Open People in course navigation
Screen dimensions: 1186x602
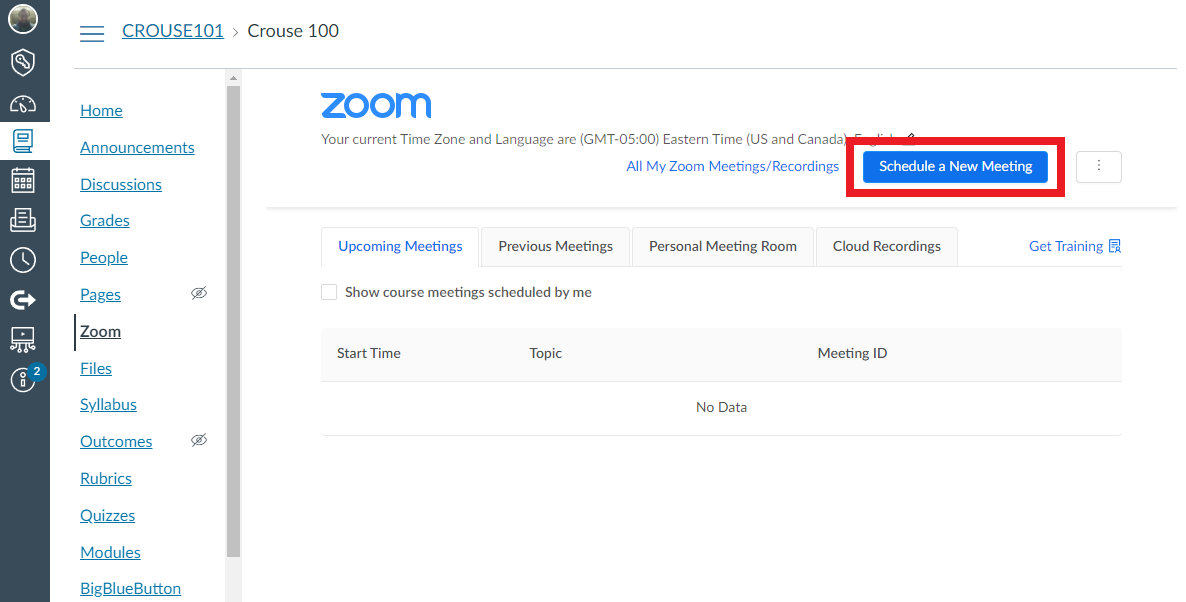pos(104,258)
